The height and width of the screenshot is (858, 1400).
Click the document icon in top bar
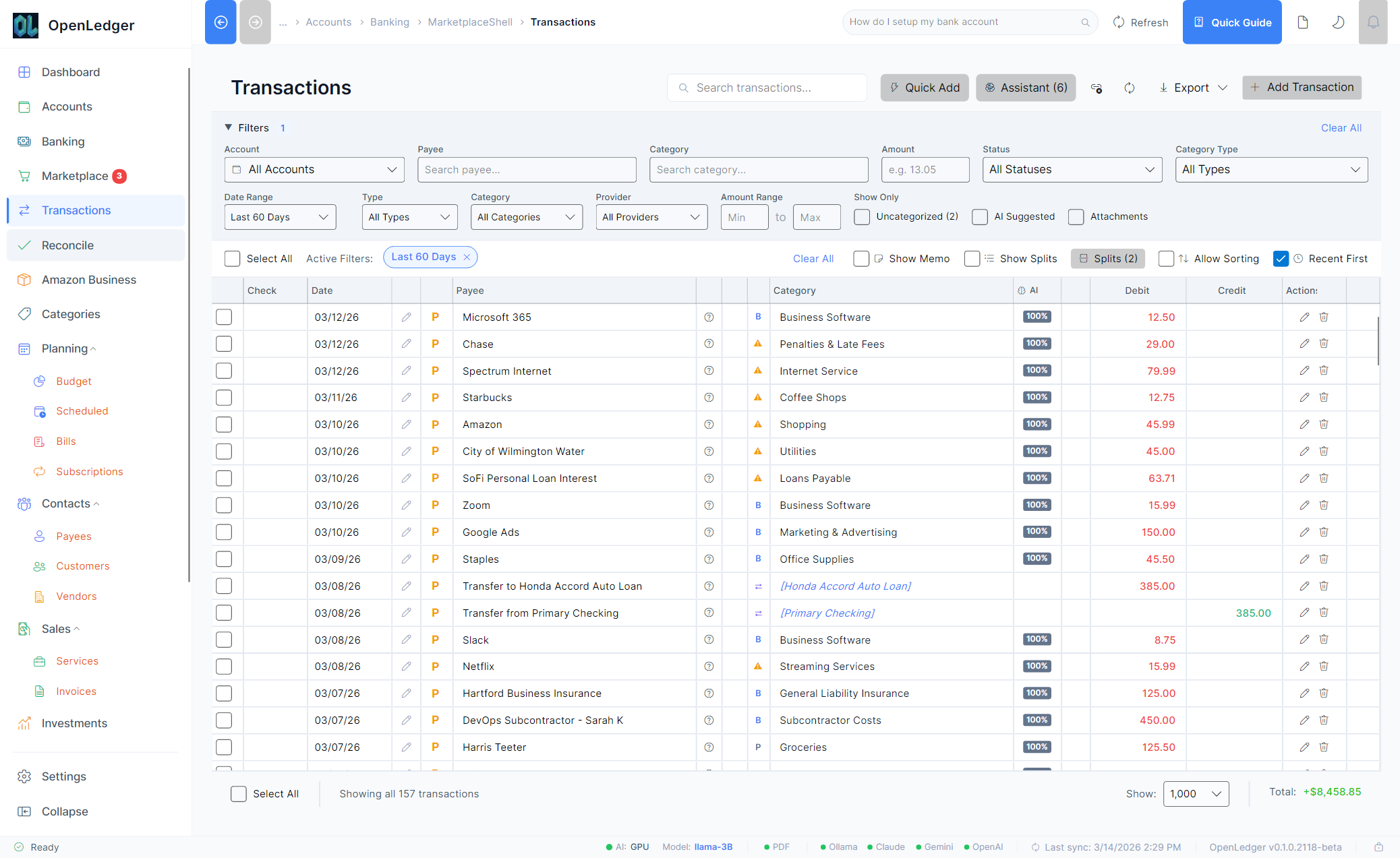1303,22
